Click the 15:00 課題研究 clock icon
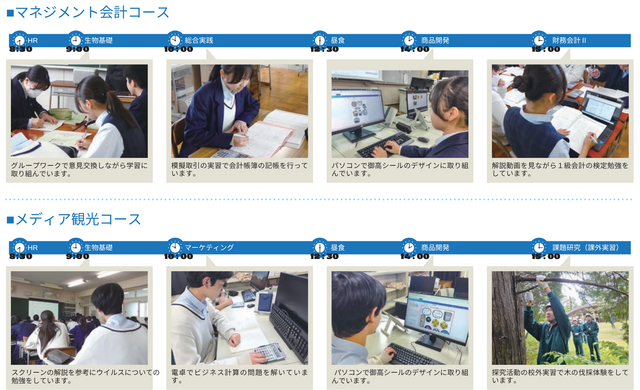Image resolution: width=640 pixels, height=390 pixels. pos(539,247)
